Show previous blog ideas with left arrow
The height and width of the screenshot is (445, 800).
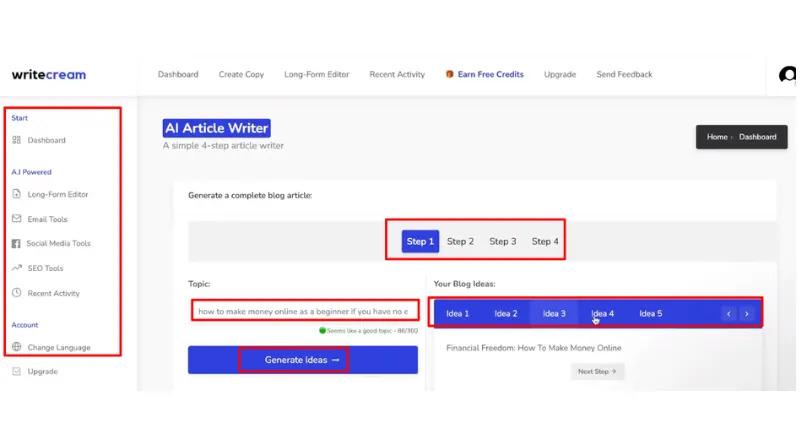pos(729,314)
